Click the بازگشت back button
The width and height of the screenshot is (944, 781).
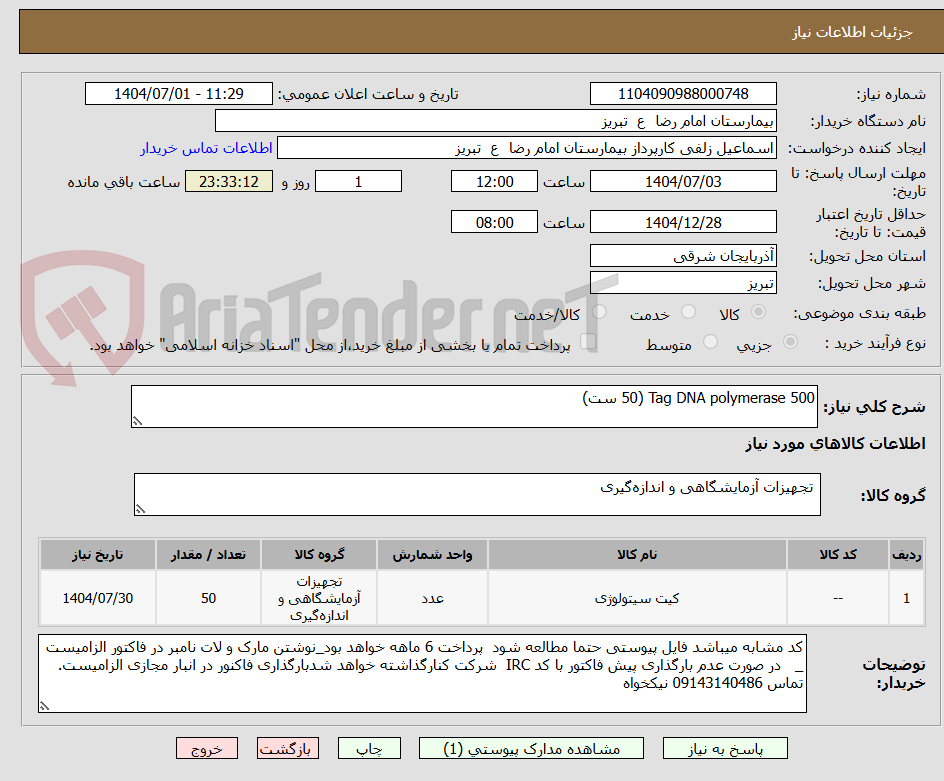click(288, 748)
